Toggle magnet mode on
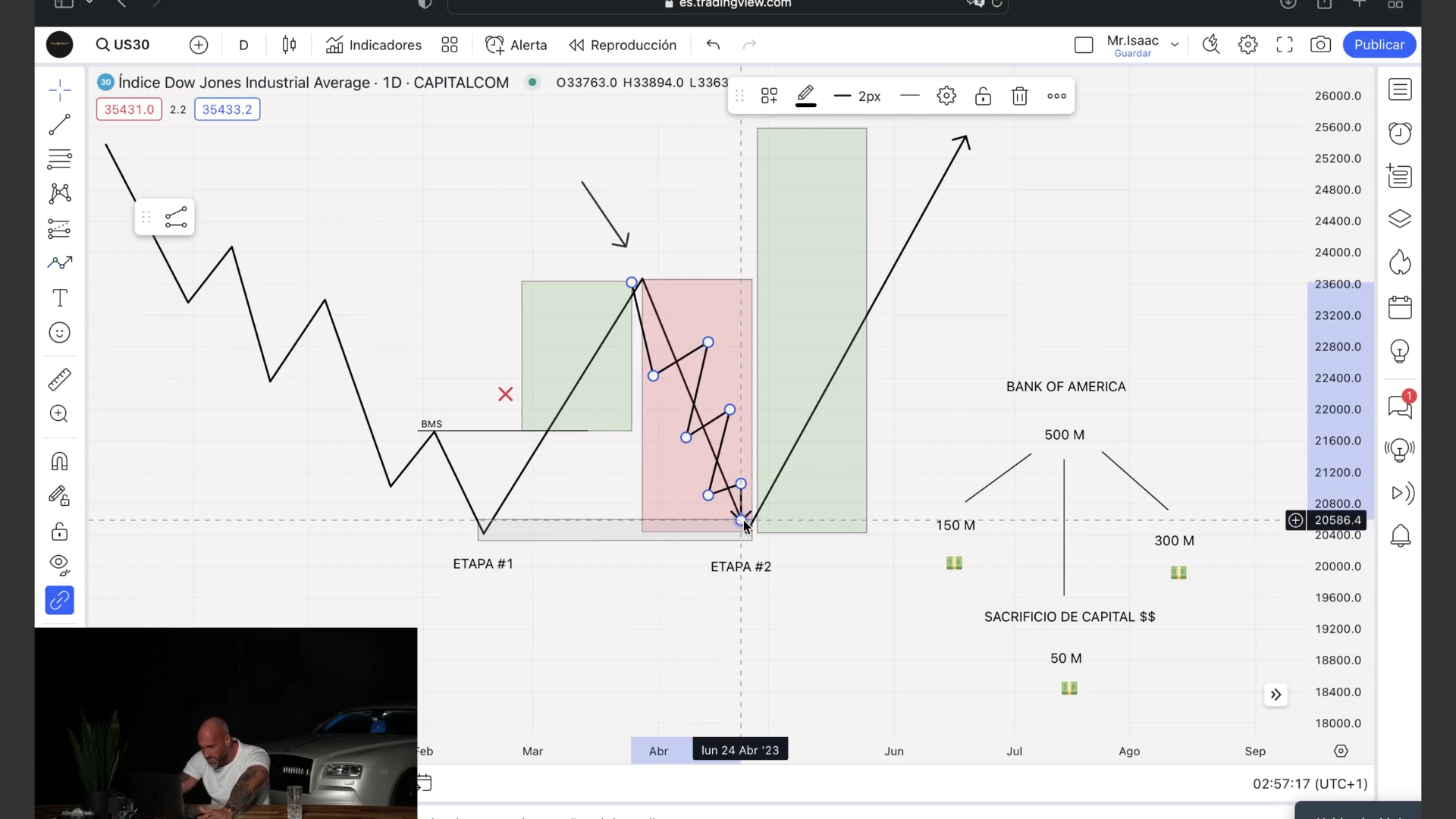1456x819 pixels. [x=59, y=461]
